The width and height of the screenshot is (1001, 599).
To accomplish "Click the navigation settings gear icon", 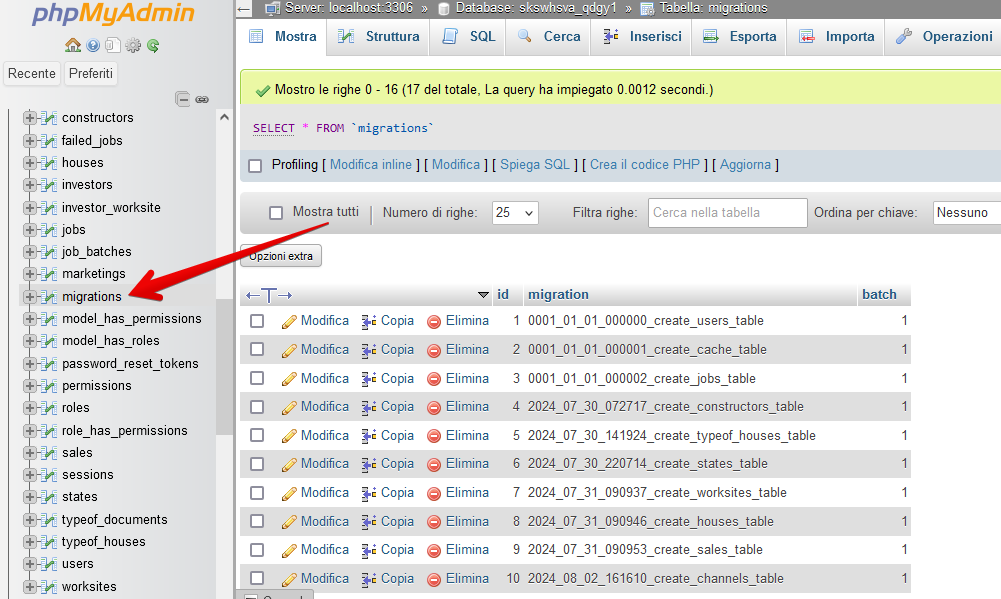I will (x=133, y=45).
